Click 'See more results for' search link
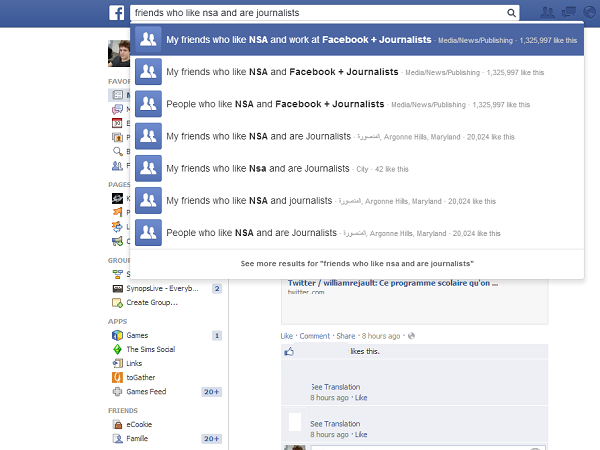The image size is (600, 450). pyautogui.click(x=357, y=264)
